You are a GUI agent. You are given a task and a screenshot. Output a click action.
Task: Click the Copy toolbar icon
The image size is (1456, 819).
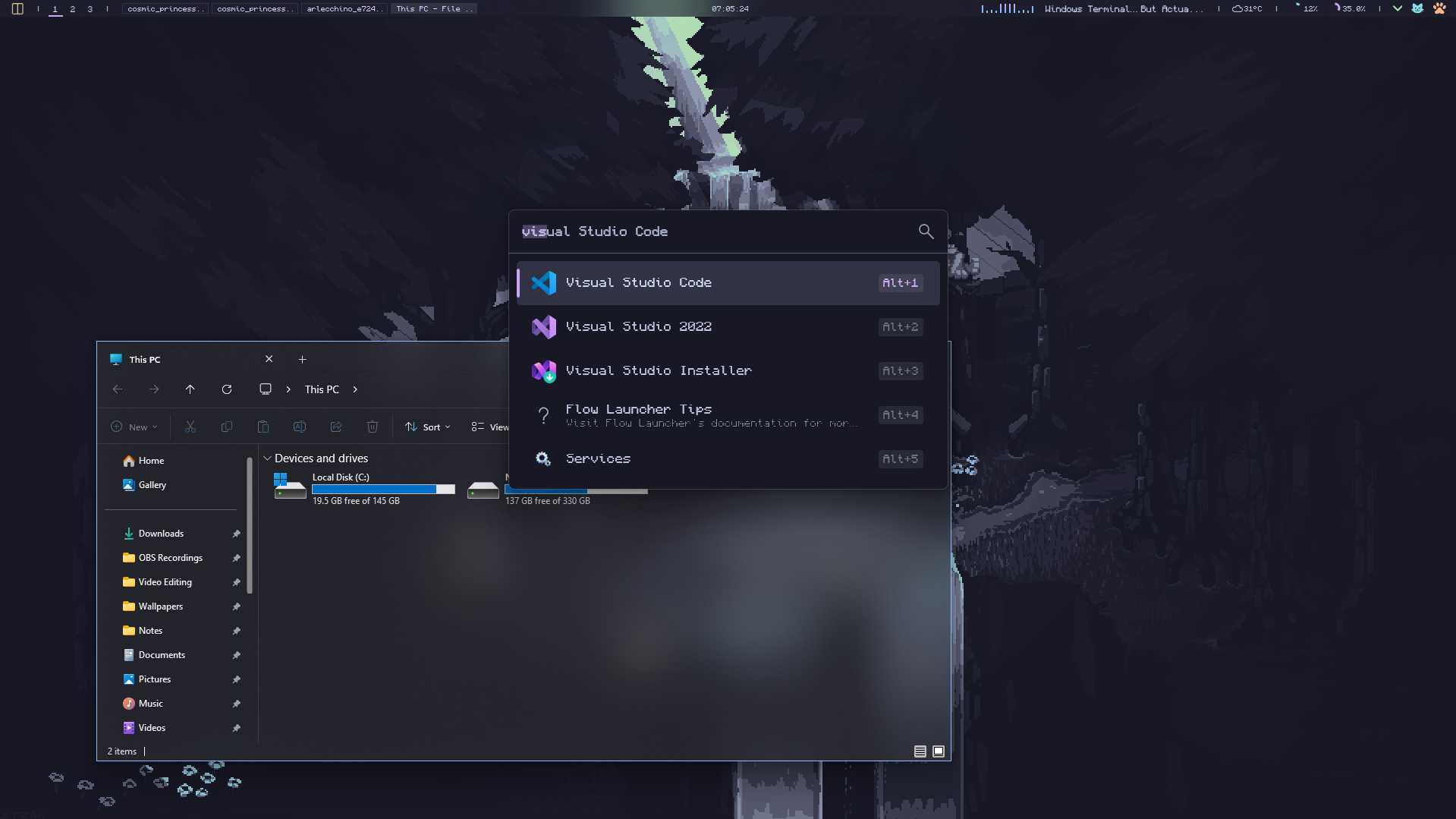[x=227, y=427]
